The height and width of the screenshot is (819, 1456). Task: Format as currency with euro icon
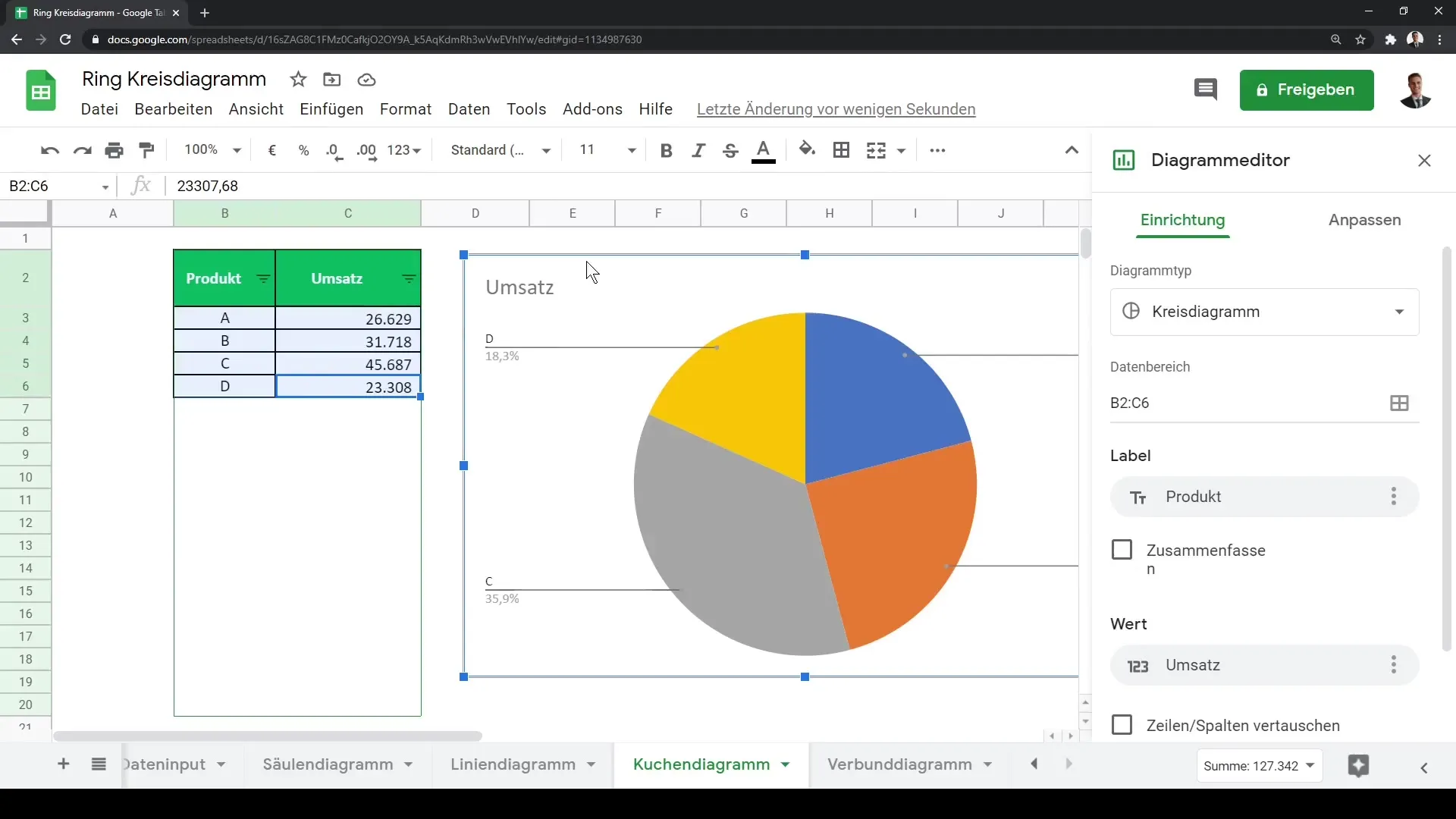(x=272, y=150)
